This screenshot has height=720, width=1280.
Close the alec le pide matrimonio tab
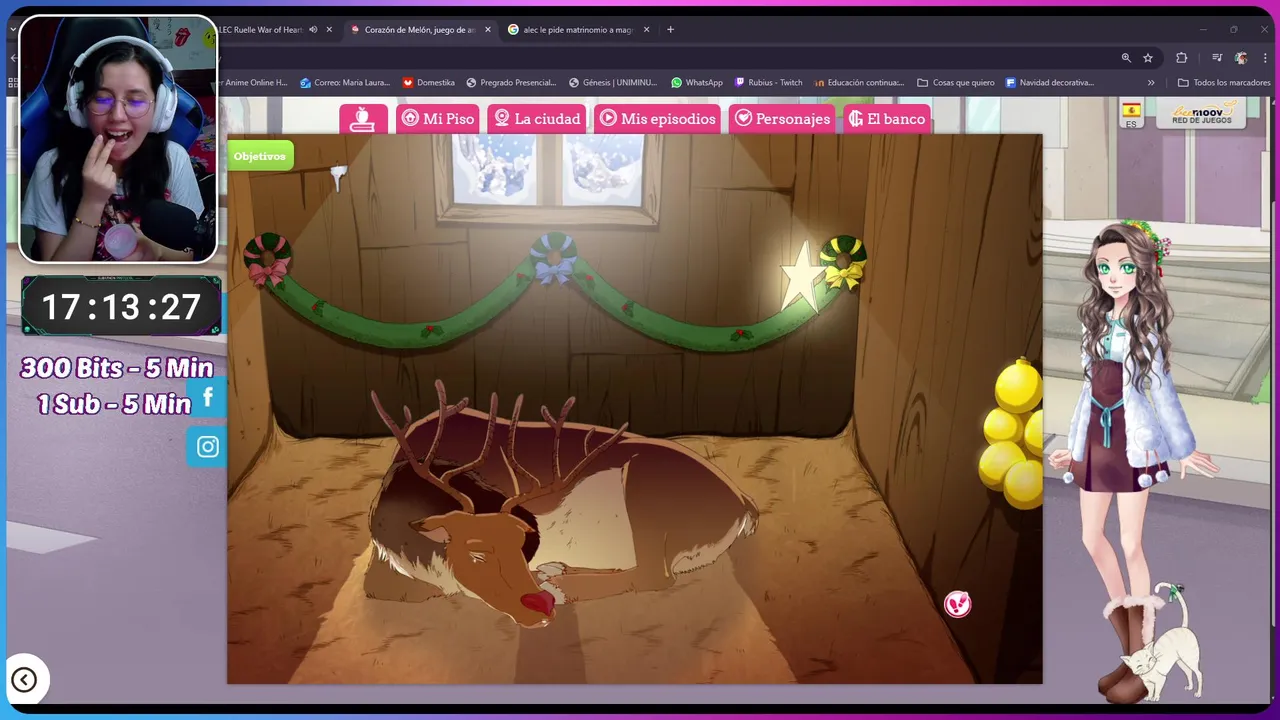[x=647, y=30]
